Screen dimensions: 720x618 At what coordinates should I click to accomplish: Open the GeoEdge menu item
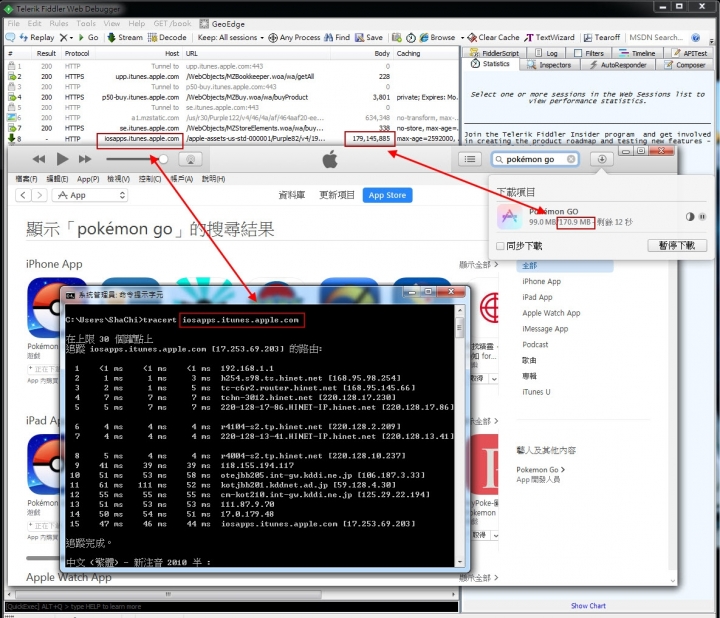coord(222,24)
